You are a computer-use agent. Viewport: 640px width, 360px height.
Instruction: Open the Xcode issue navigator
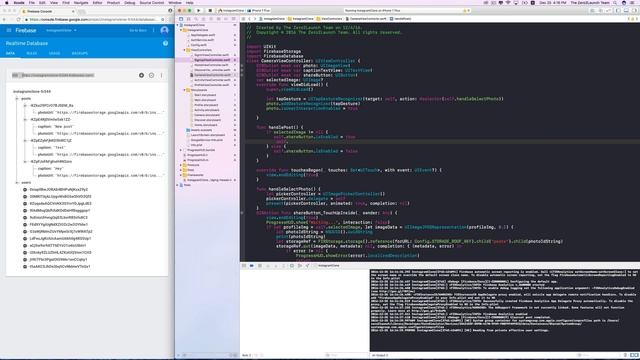(203, 19)
